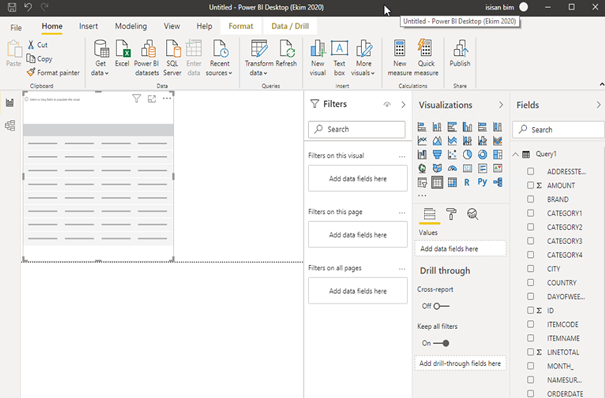605x398 pixels.
Task: Click the Search box in Fields pane
Action: tap(558, 130)
